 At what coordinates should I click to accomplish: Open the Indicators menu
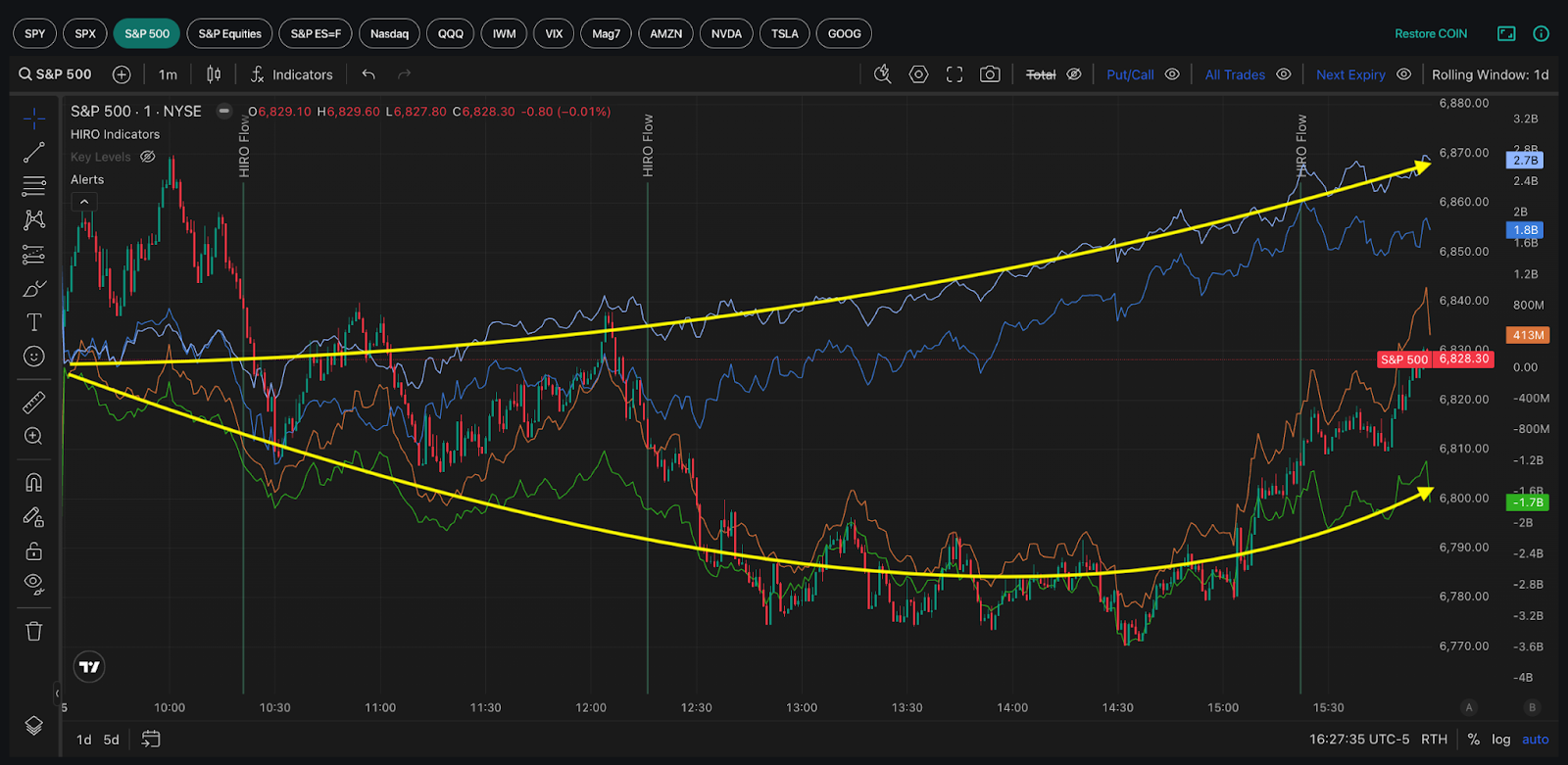pos(291,74)
